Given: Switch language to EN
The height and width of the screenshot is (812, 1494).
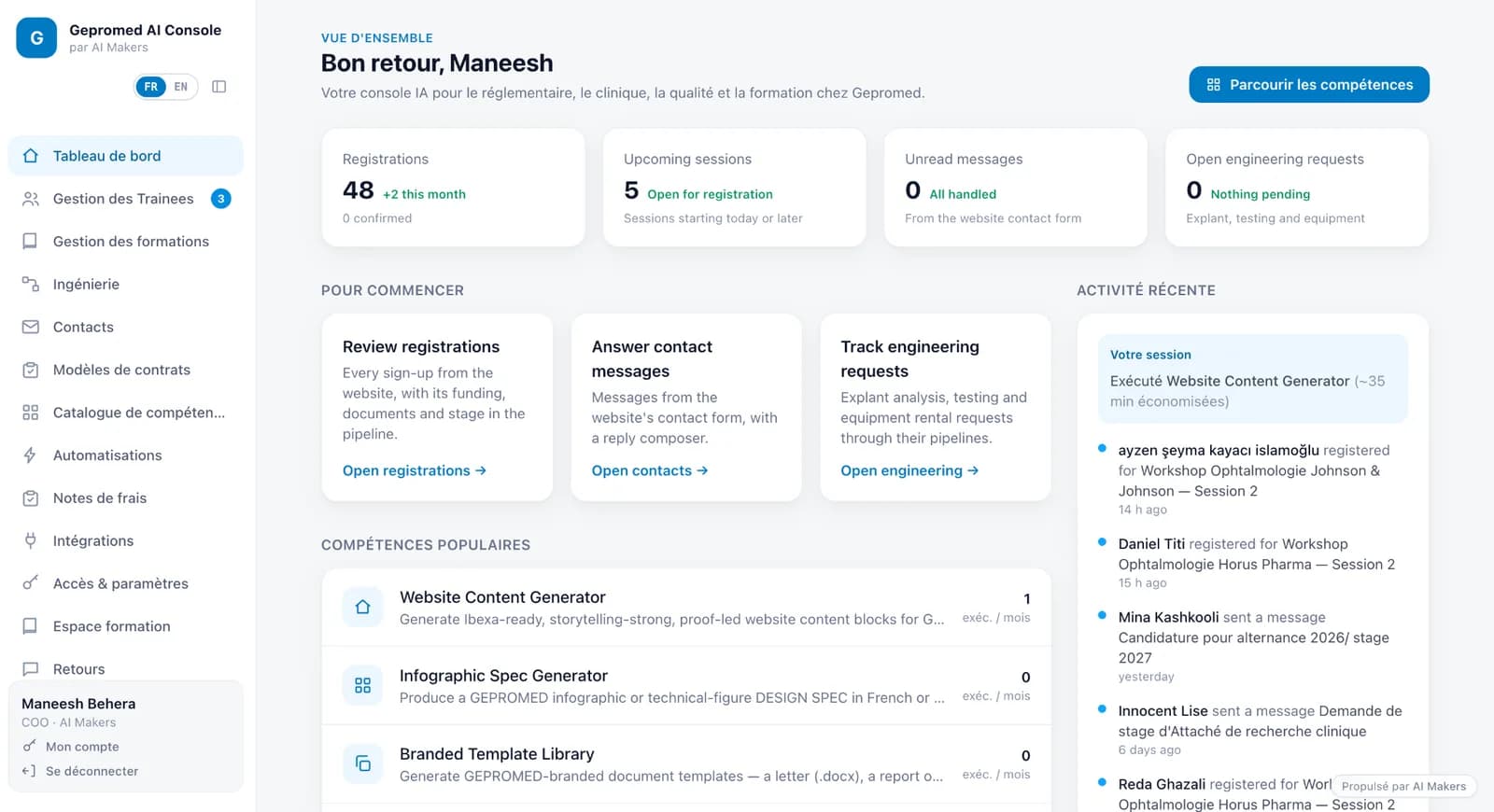Looking at the screenshot, I should (181, 87).
